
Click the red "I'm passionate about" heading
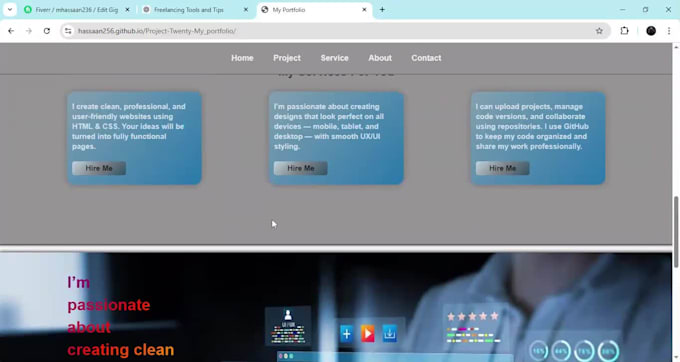coord(121,316)
